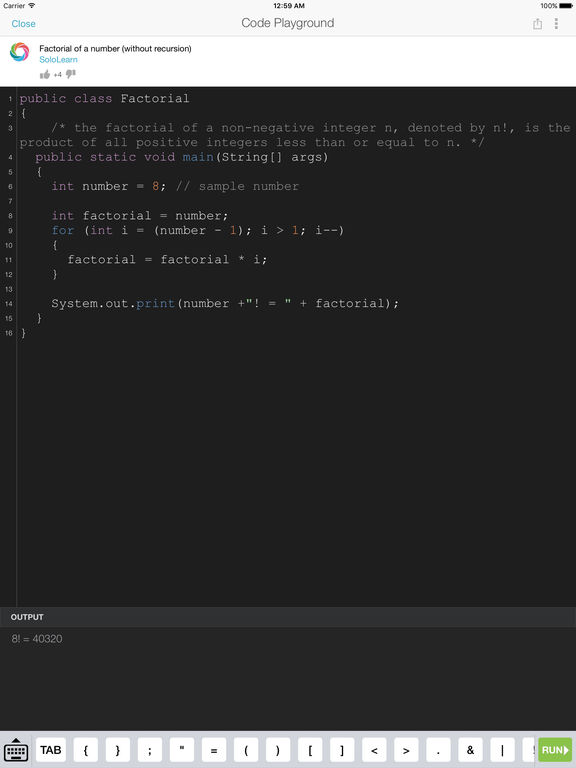The height and width of the screenshot is (768, 576).
Task: Insert an equals sign
Action: (214, 750)
